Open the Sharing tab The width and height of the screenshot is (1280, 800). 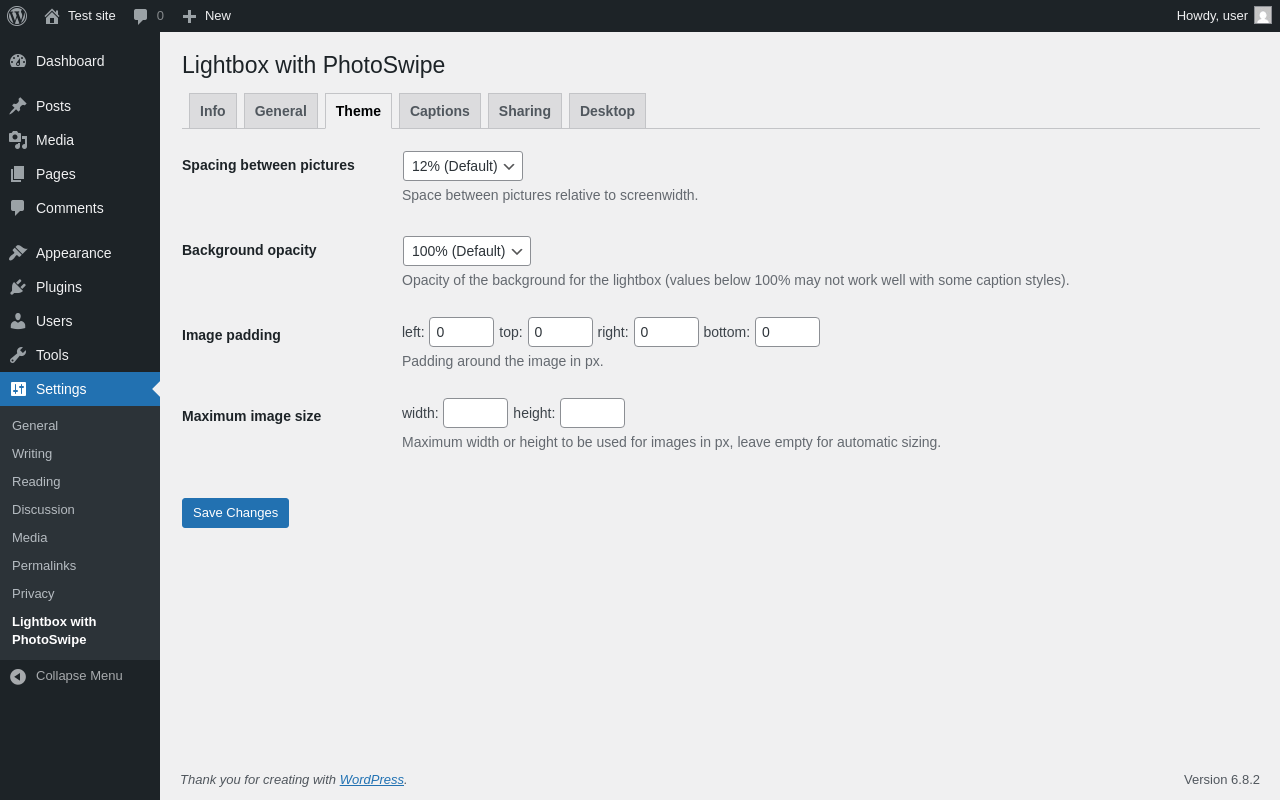(525, 111)
